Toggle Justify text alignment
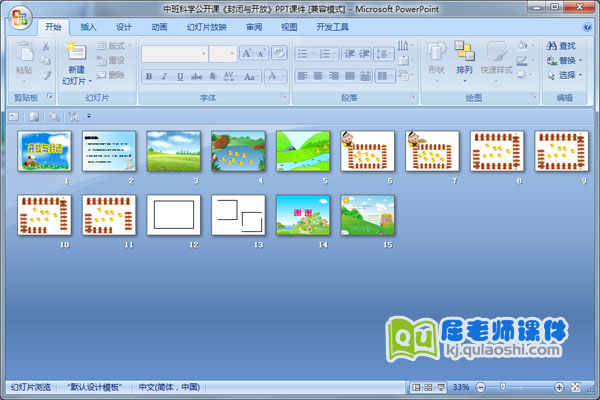Screen dimensions: 600x400 349,76
